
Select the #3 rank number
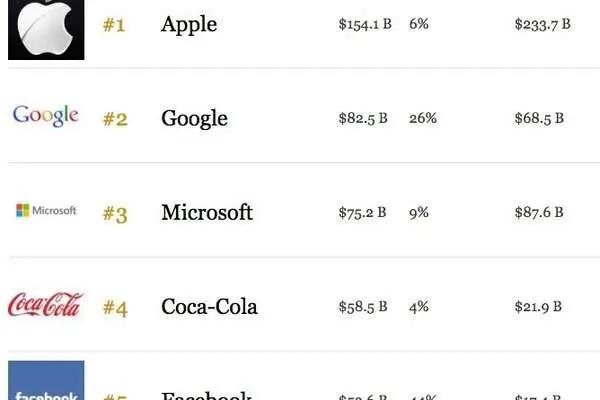(x=115, y=214)
